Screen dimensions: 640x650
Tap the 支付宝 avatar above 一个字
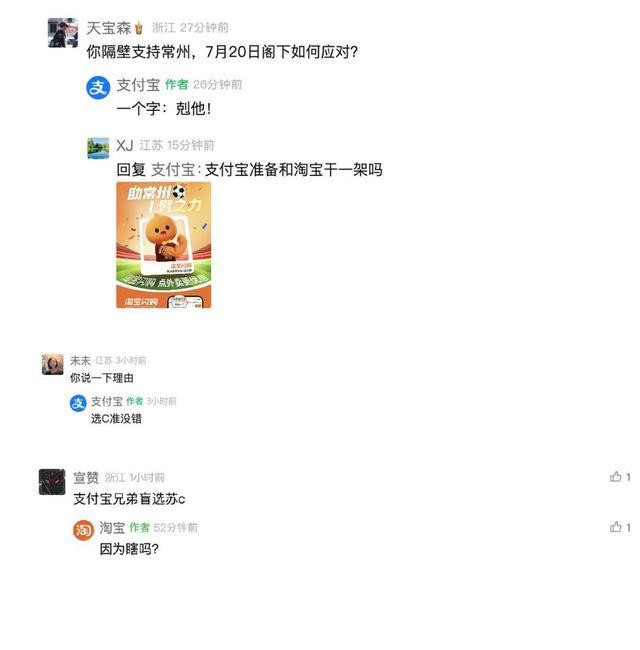[x=98, y=88]
